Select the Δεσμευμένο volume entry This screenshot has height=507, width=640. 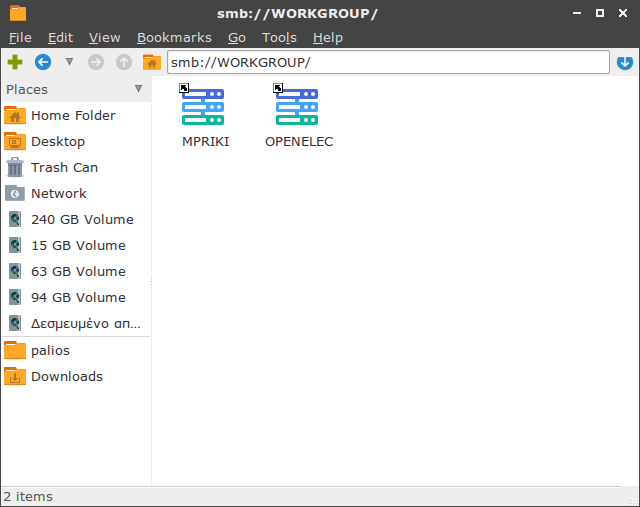pos(76,324)
